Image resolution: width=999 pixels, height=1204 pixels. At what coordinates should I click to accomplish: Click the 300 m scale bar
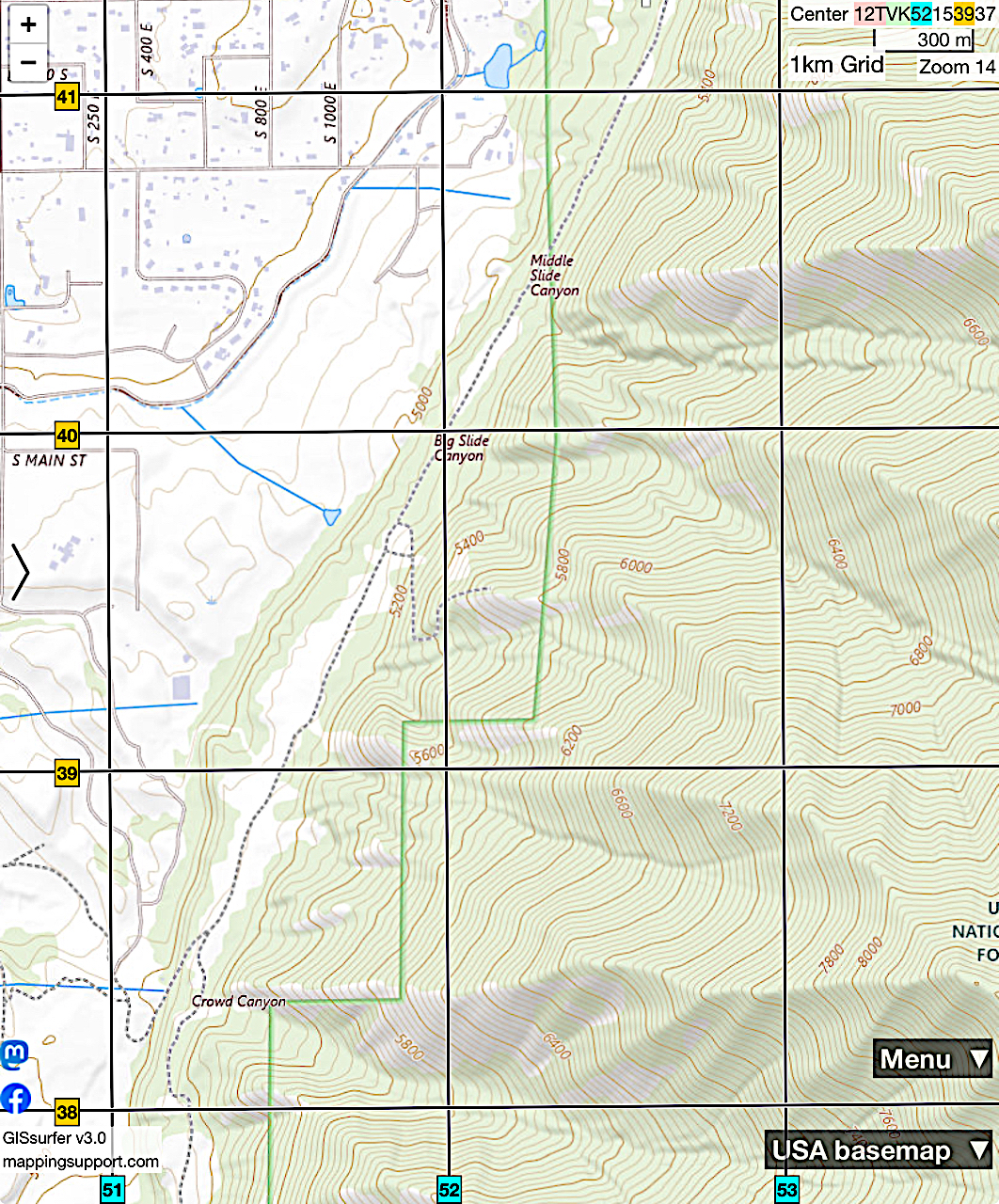pyautogui.click(x=943, y=40)
